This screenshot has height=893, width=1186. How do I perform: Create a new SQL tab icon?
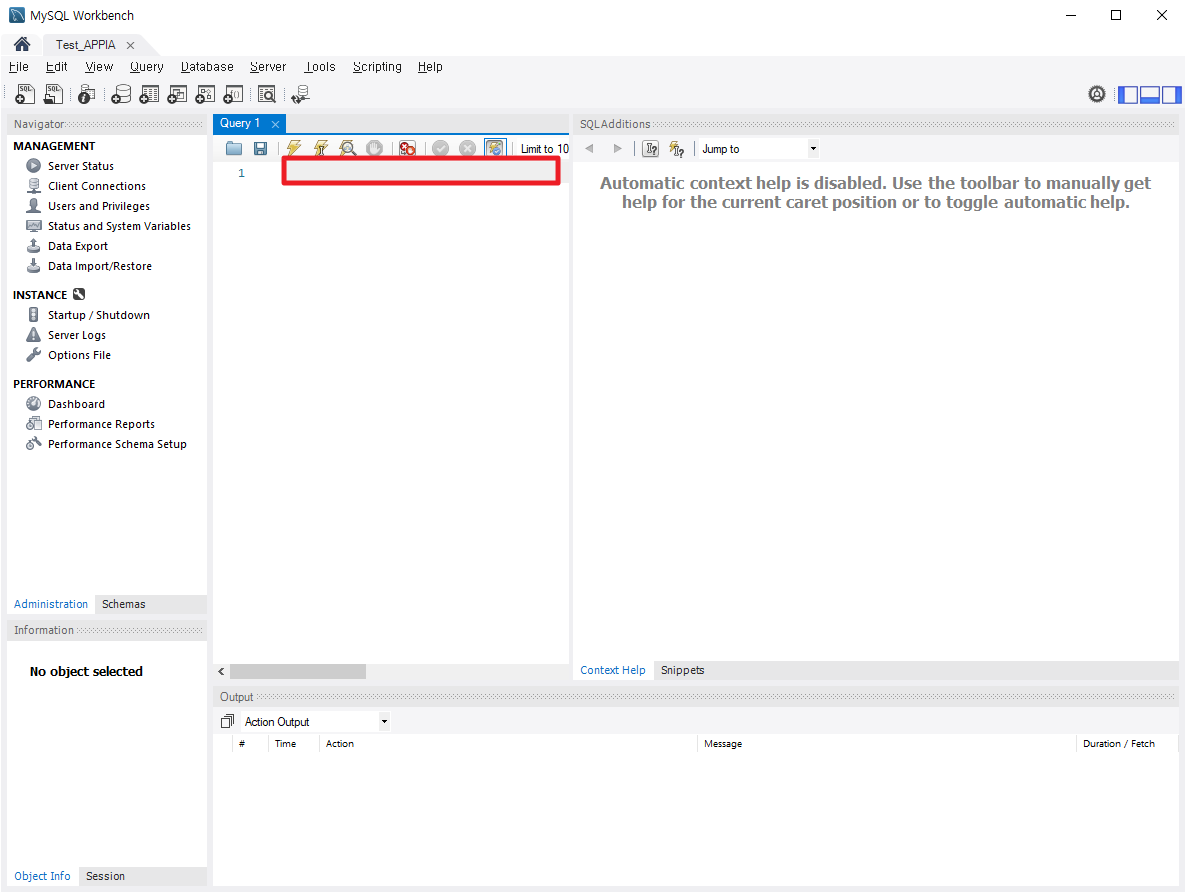(x=24, y=94)
